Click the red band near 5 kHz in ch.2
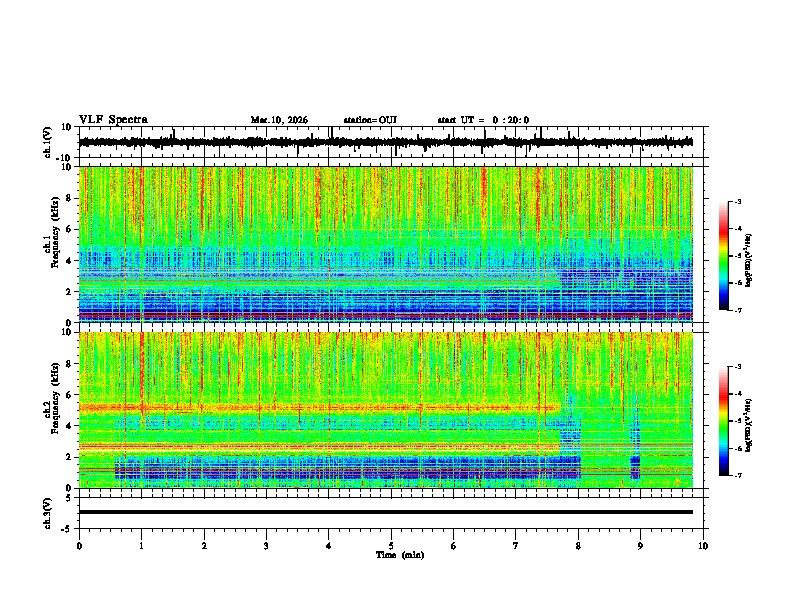Viewport: 792px width, 612px height. point(319,407)
